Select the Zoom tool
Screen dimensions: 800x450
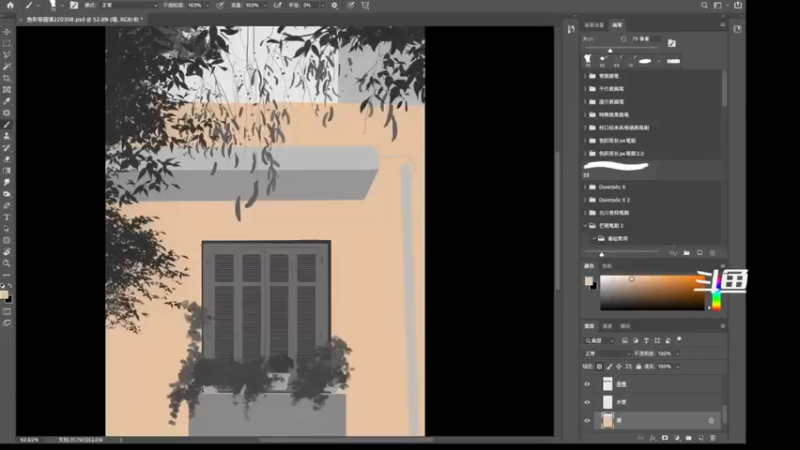point(7,263)
